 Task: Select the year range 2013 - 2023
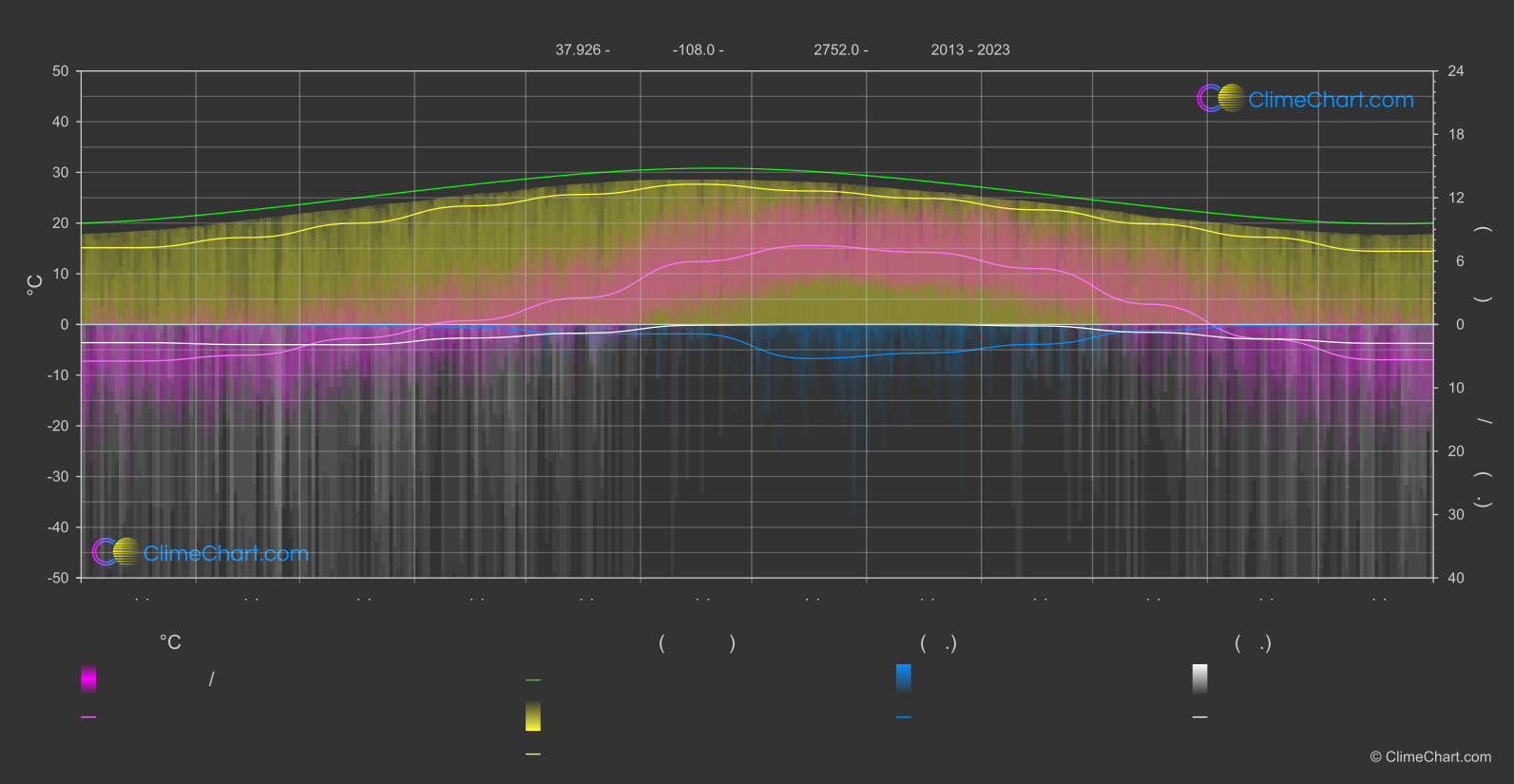tap(970, 49)
